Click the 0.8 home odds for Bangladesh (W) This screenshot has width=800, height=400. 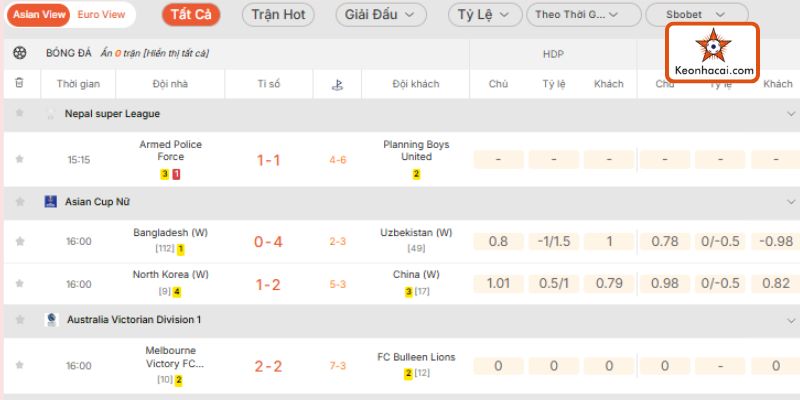tap(498, 241)
